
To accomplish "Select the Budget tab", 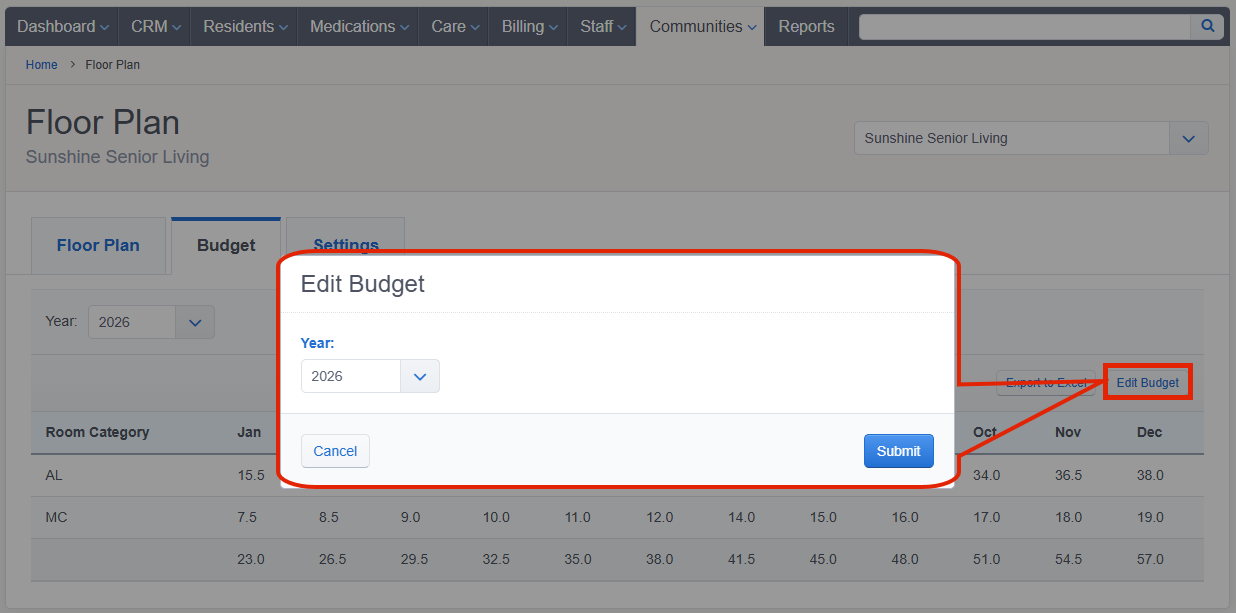I will (226, 245).
